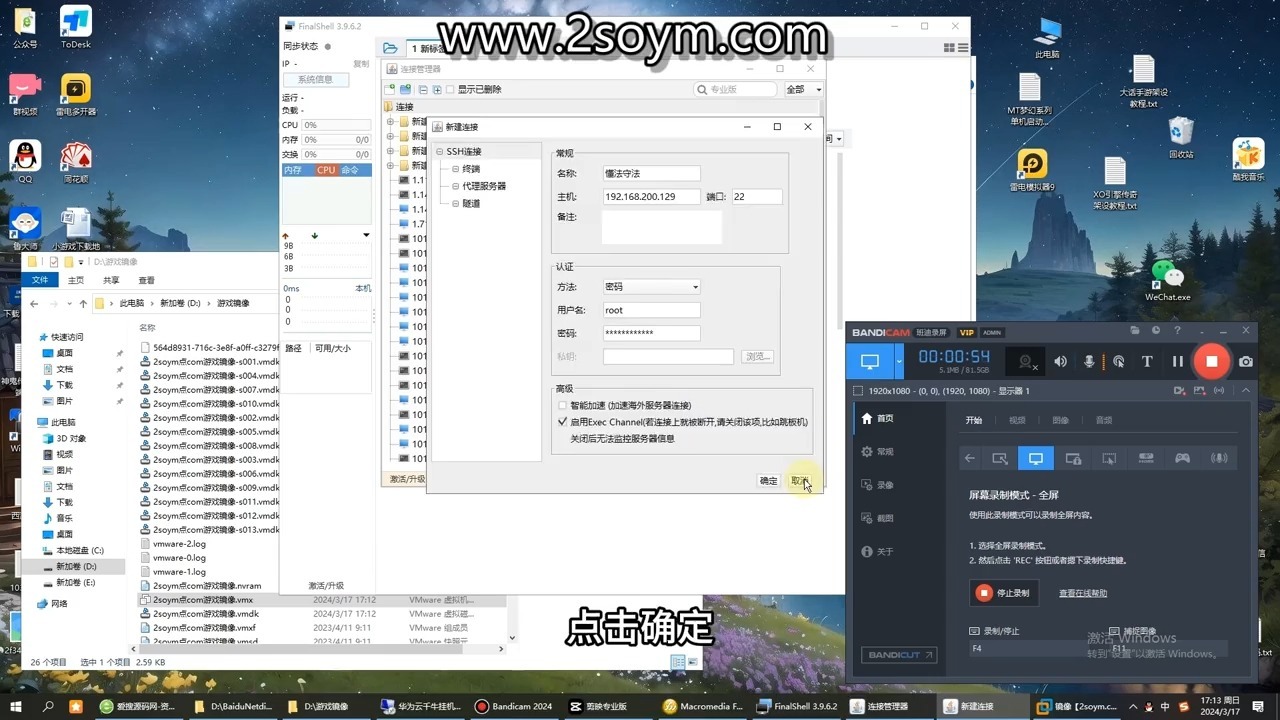The height and width of the screenshot is (720, 1280).
Task: Click 取消 in the 新建连接 dialog
Action: [x=798, y=481]
